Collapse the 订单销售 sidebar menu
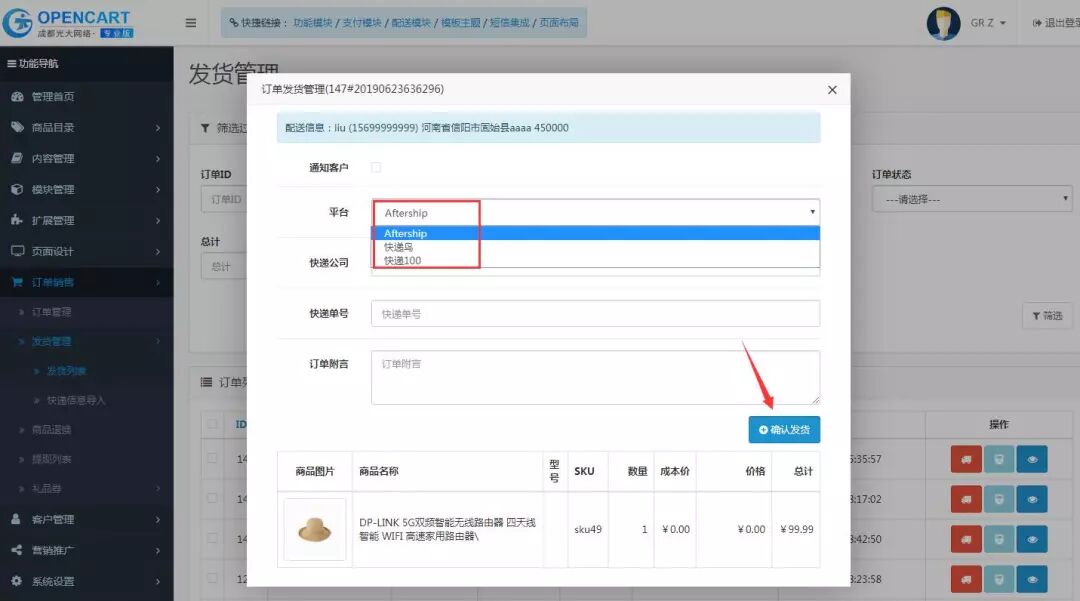 pyautogui.click(x=87, y=282)
